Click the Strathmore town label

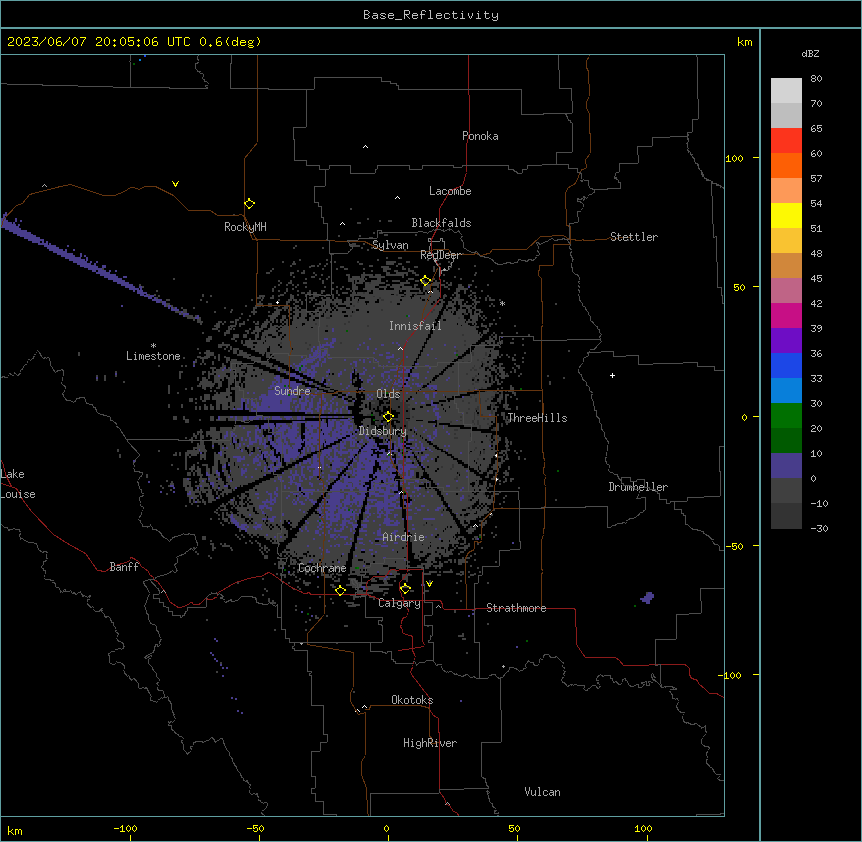coord(516,608)
